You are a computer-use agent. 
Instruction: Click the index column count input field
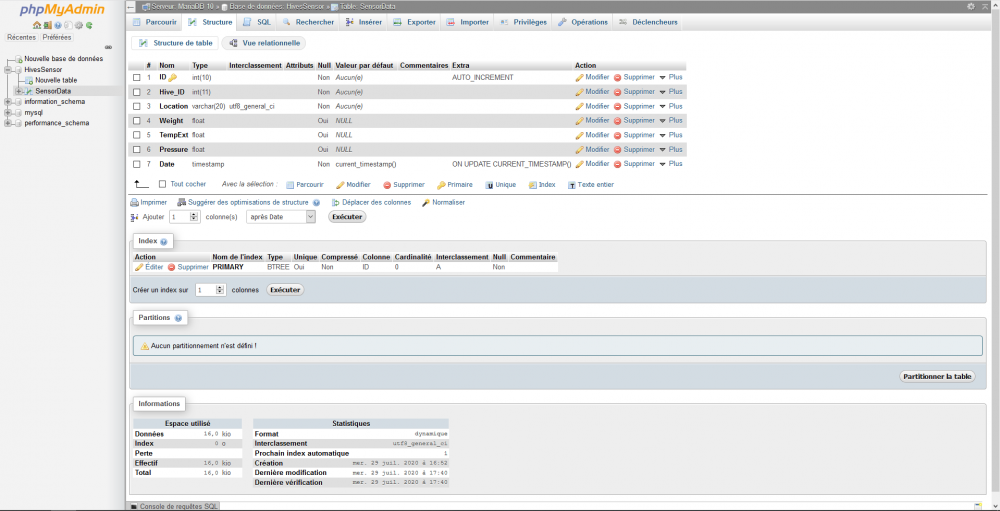[x=206, y=290]
